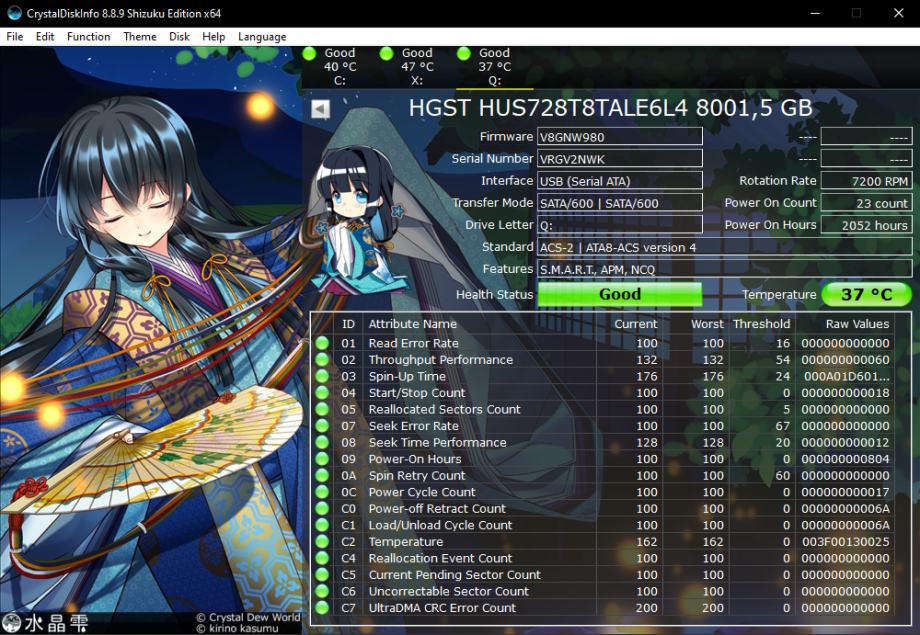Click the Serial Number field VRGV2NWK
This screenshot has width=920, height=635.
click(x=620, y=158)
